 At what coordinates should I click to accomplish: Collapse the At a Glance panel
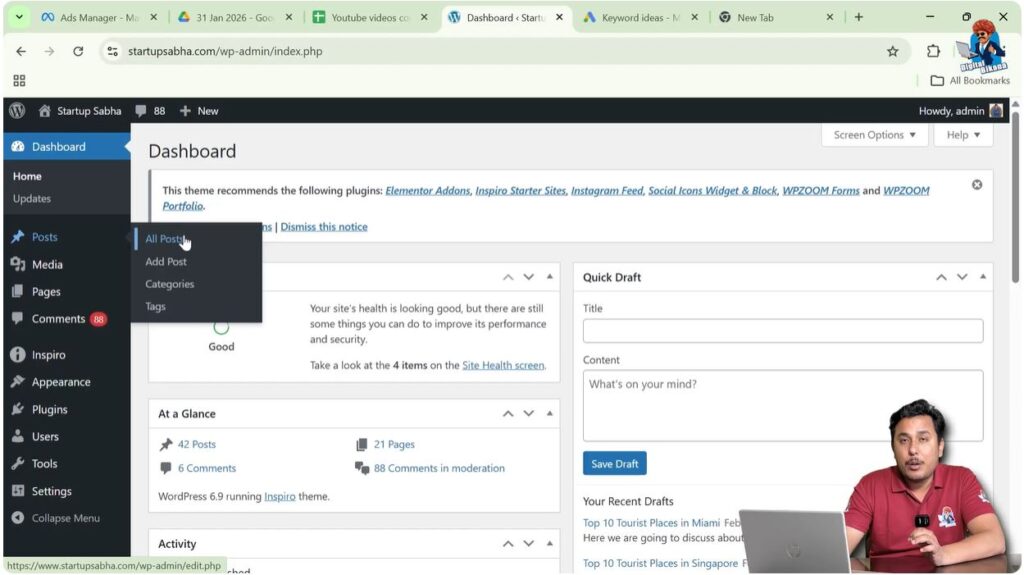click(x=550, y=413)
